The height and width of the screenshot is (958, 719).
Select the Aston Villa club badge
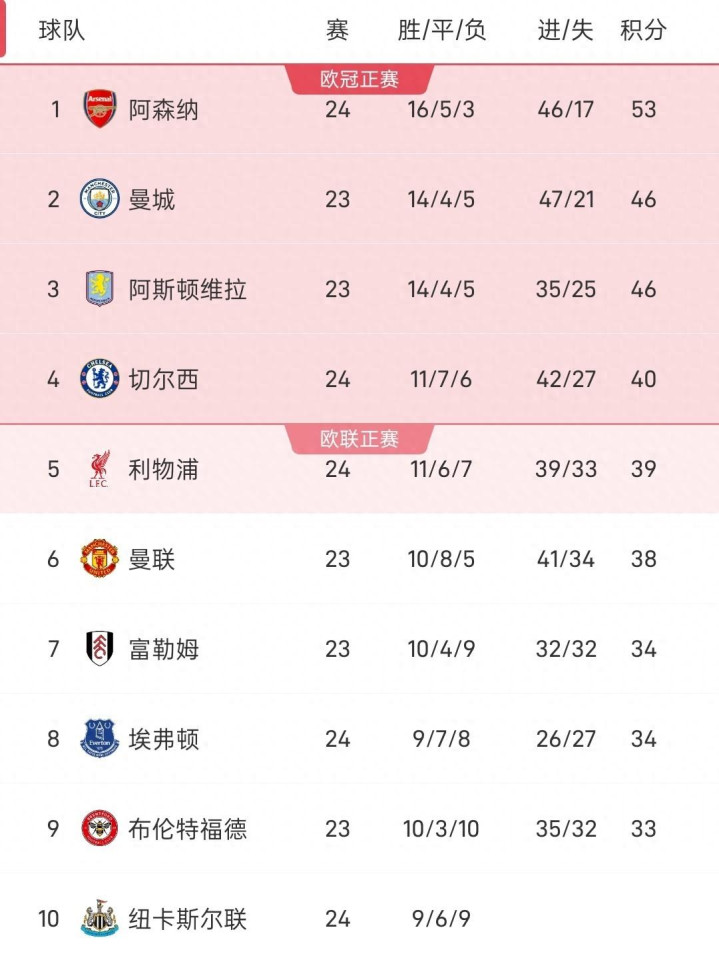[100, 289]
